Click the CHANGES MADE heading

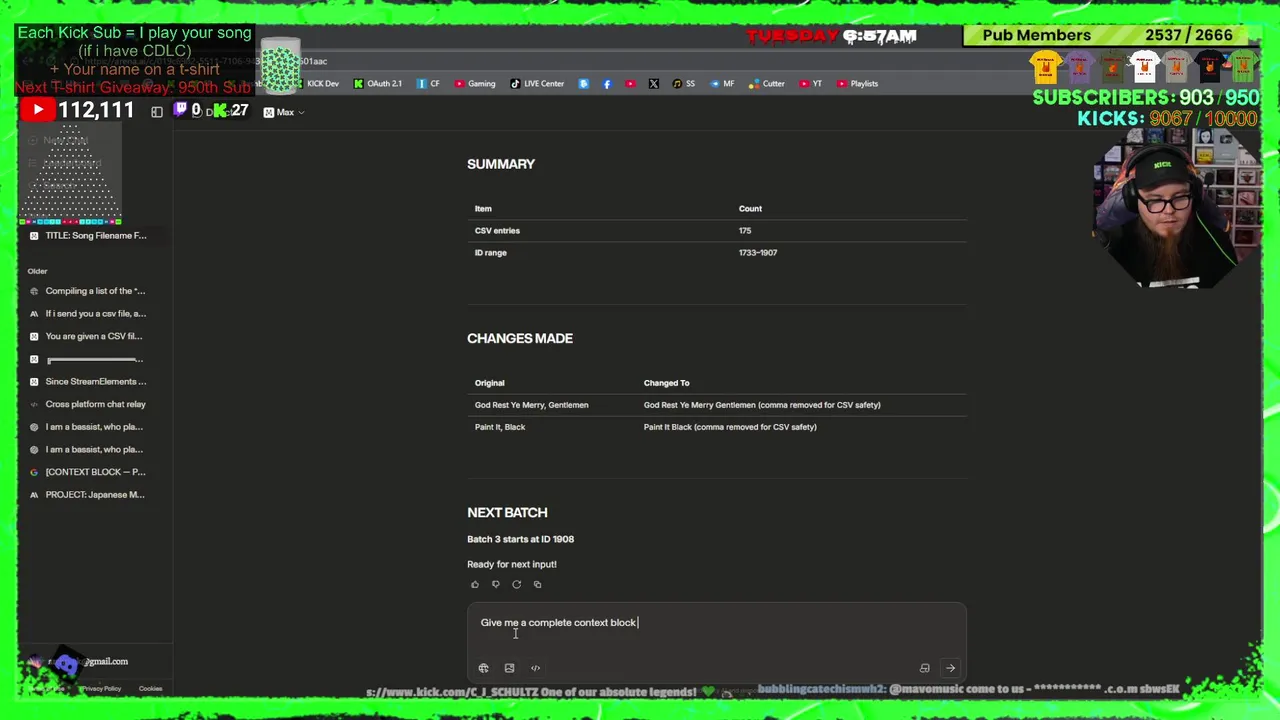click(520, 338)
